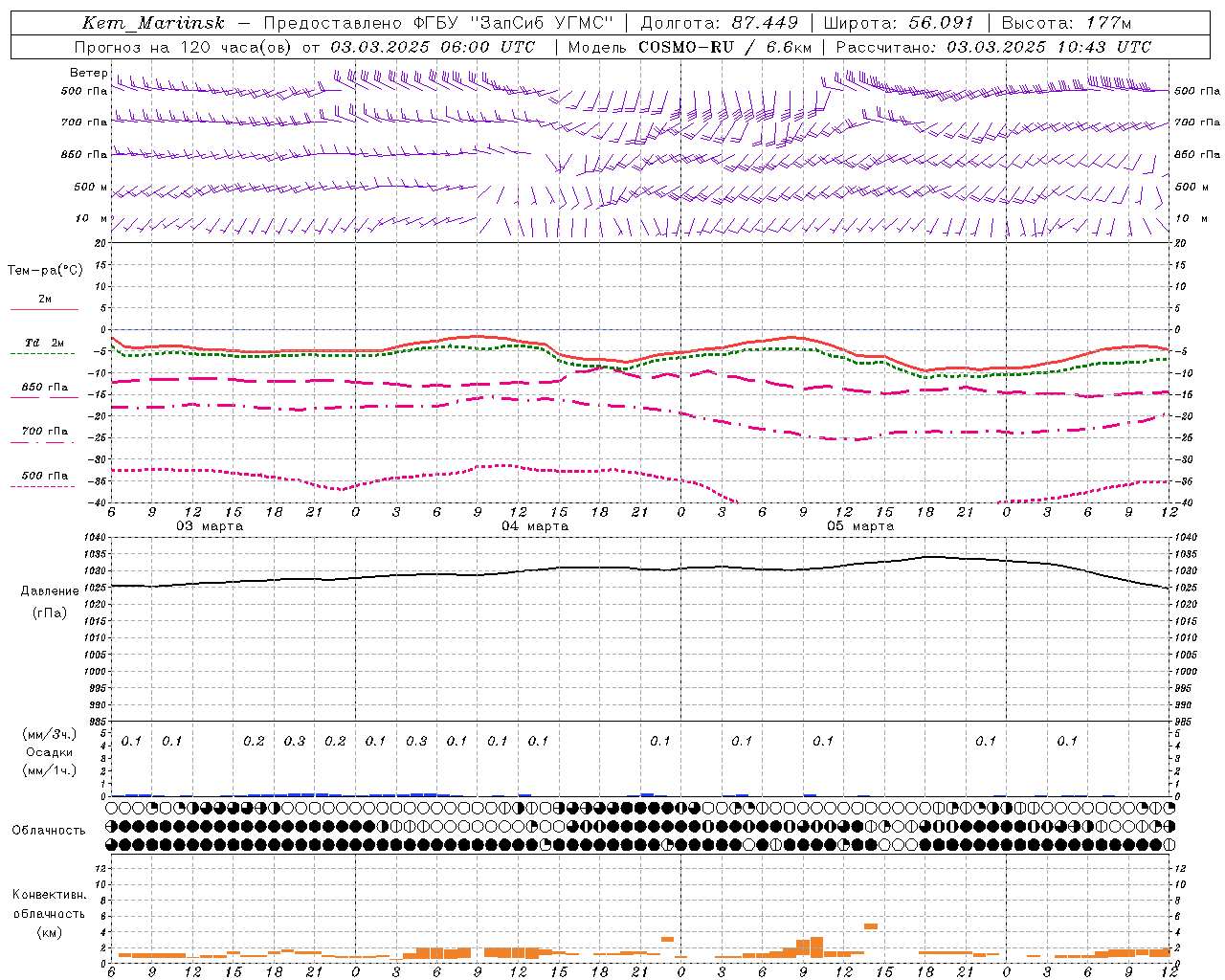Click the forecast start 03.03.2025 06:00 UTC
Viewport: 1225px width, 980px height.
(x=433, y=47)
